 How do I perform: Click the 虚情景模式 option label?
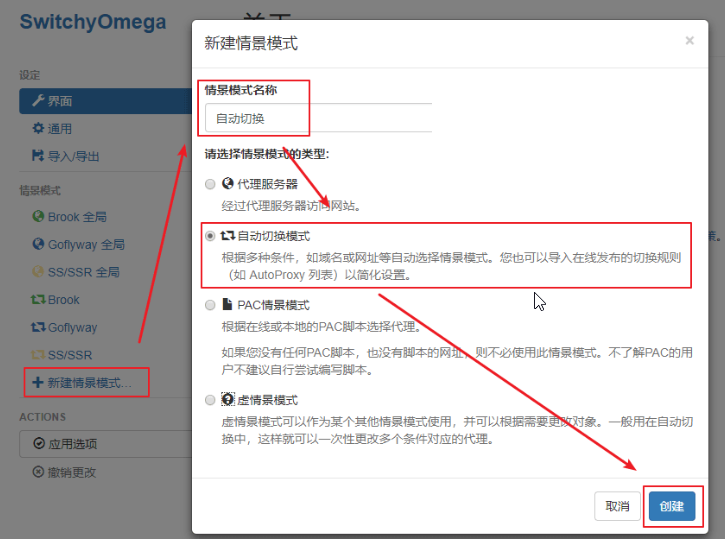pos(267,400)
